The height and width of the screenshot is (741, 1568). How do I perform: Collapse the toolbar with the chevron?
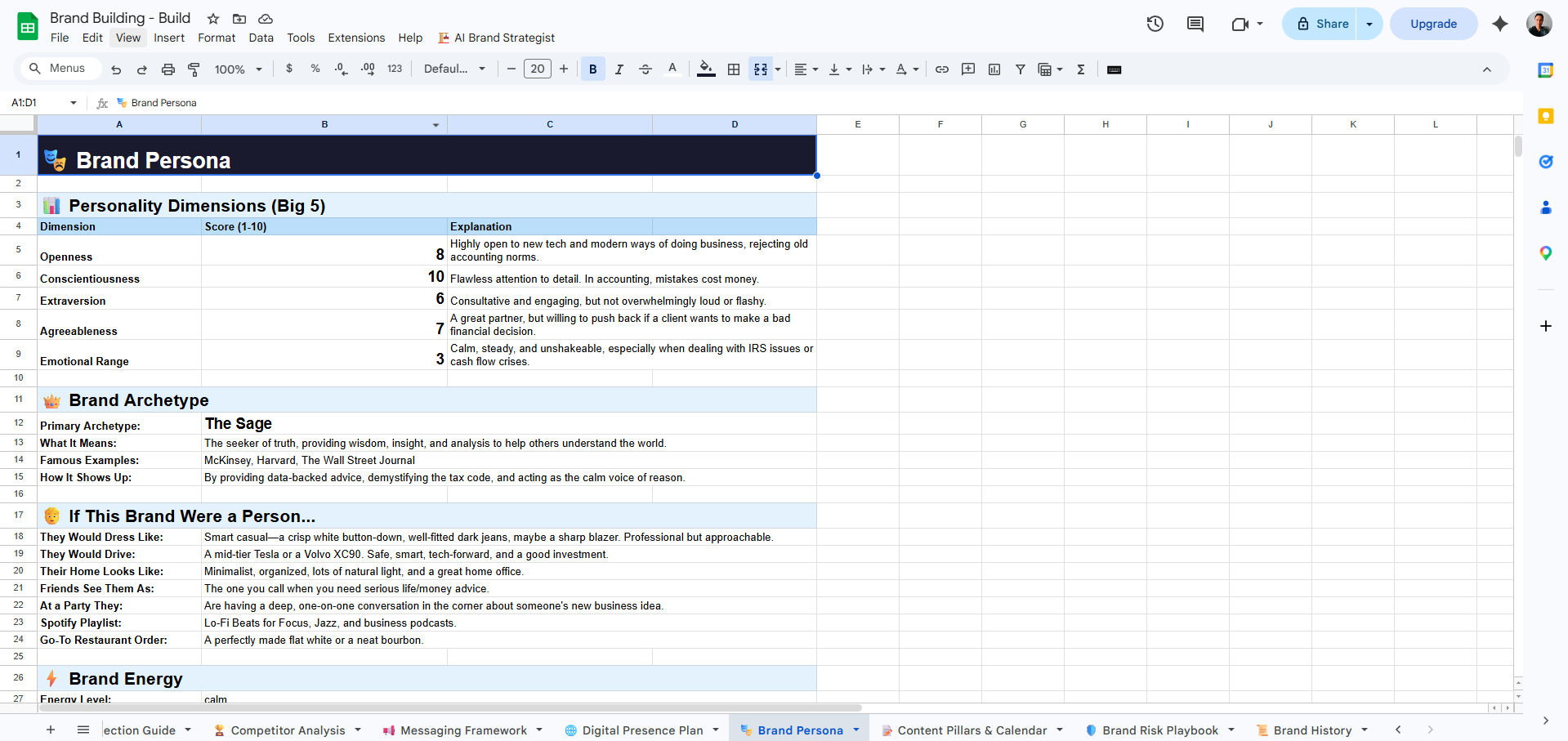pyautogui.click(x=1487, y=69)
